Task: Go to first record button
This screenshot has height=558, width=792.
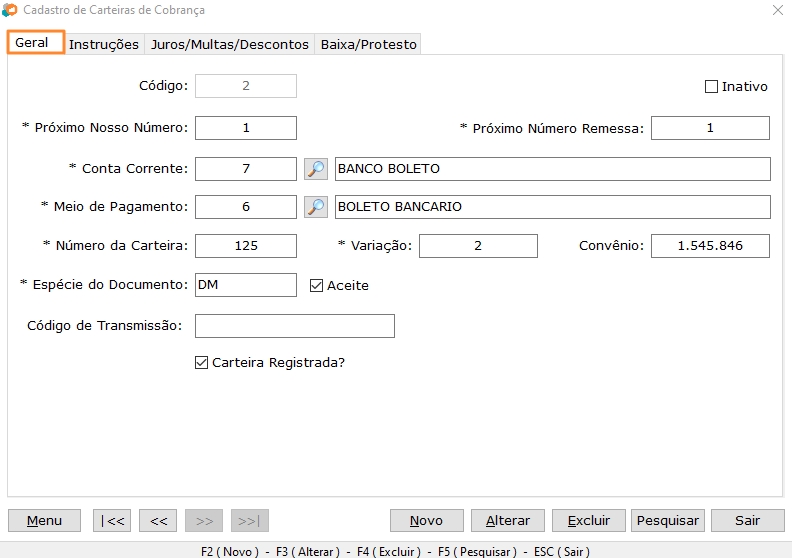Action: (x=112, y=521)
